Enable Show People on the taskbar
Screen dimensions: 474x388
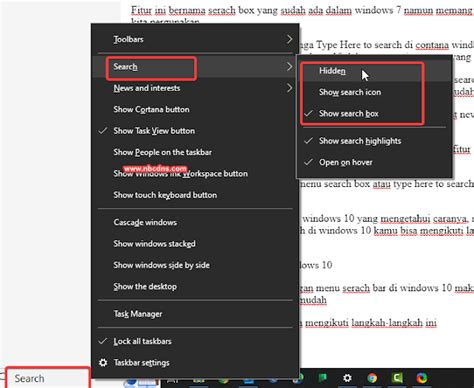[195, 152]
